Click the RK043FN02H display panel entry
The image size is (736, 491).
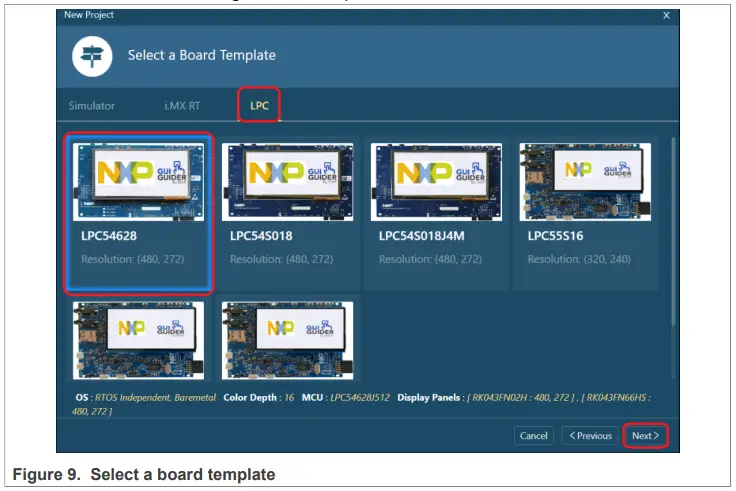(x=521, y=397)
